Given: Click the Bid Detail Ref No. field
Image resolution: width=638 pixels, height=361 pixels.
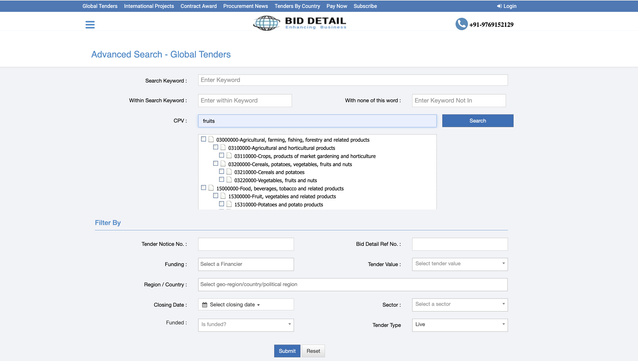Looking at the screenshot, I should pos(460,244).
